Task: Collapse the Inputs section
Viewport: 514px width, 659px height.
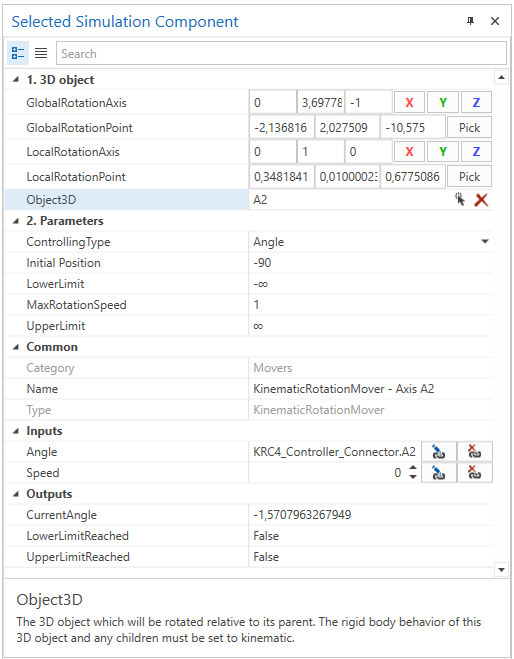Action: (16, 431)
